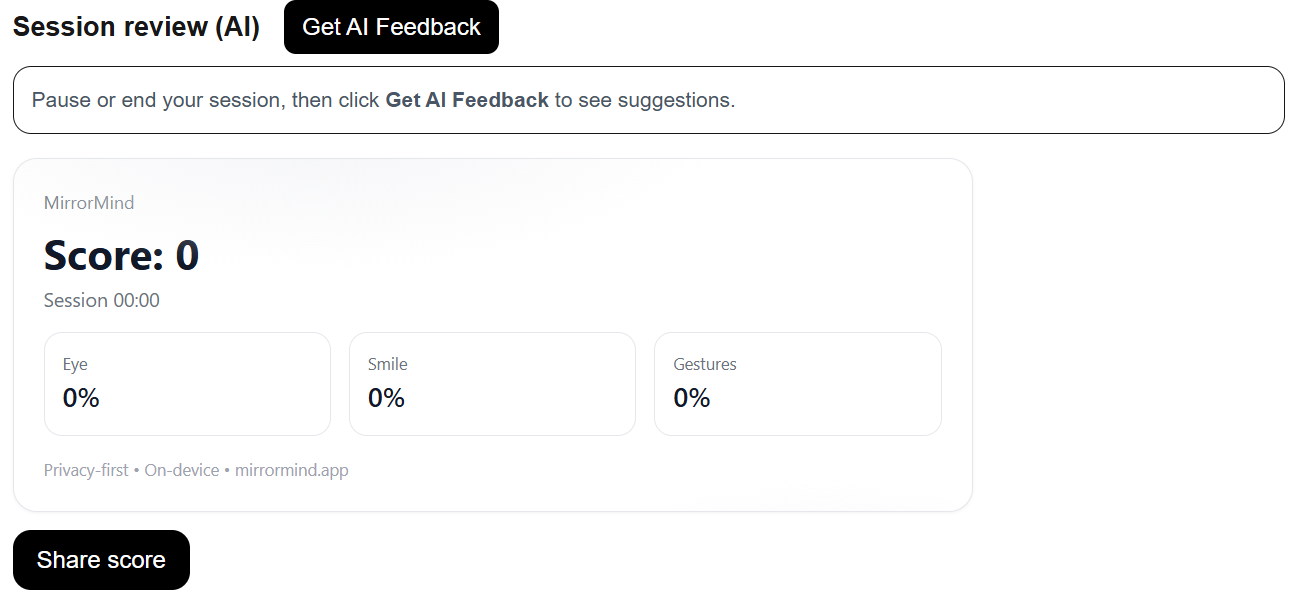1296x601 pixels.
Task: Select the Eye percentage card
Action: point(187,384)
